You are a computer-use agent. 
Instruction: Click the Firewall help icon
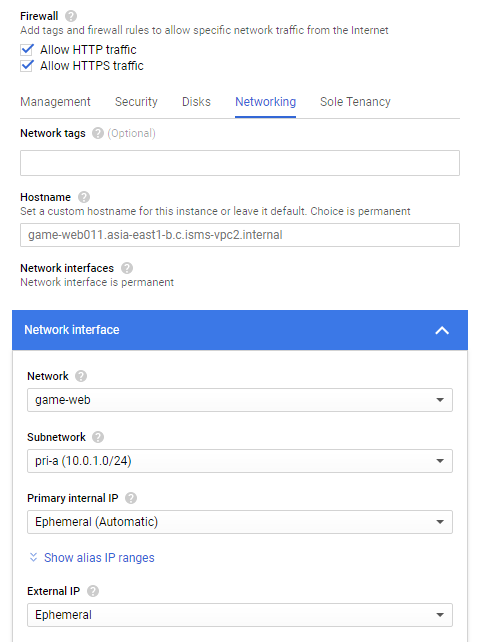[71, 16]
